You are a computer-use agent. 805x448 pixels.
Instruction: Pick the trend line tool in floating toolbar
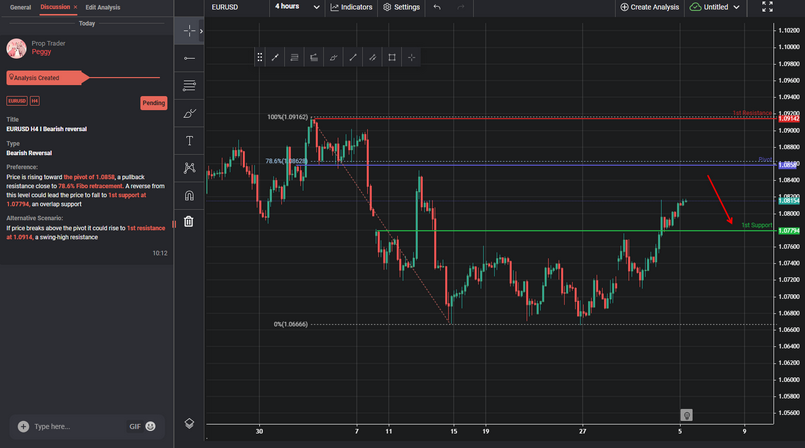pyautogui.click(x=275, y=57)
